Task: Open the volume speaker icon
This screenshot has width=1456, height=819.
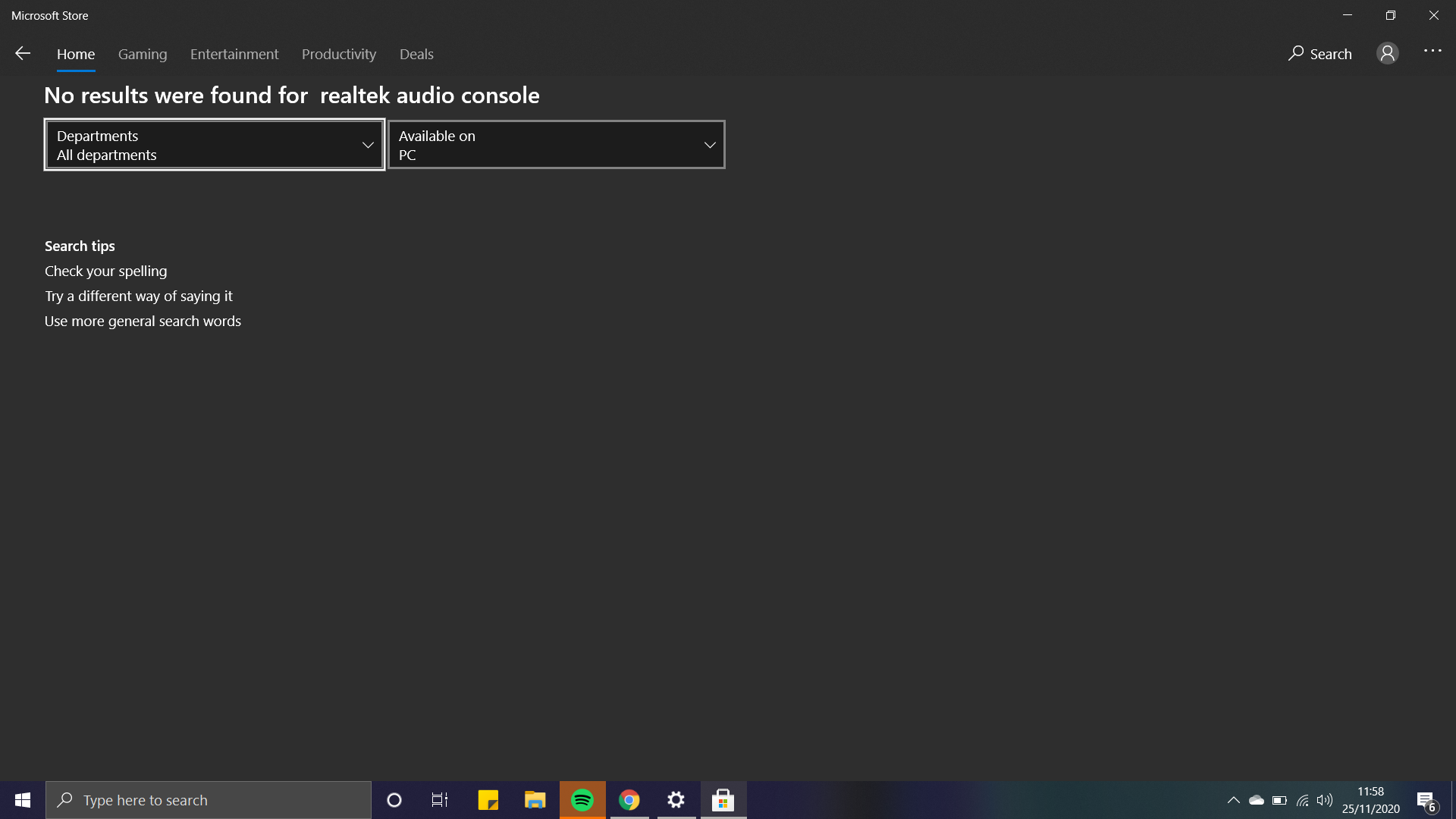Action: 1325,800
